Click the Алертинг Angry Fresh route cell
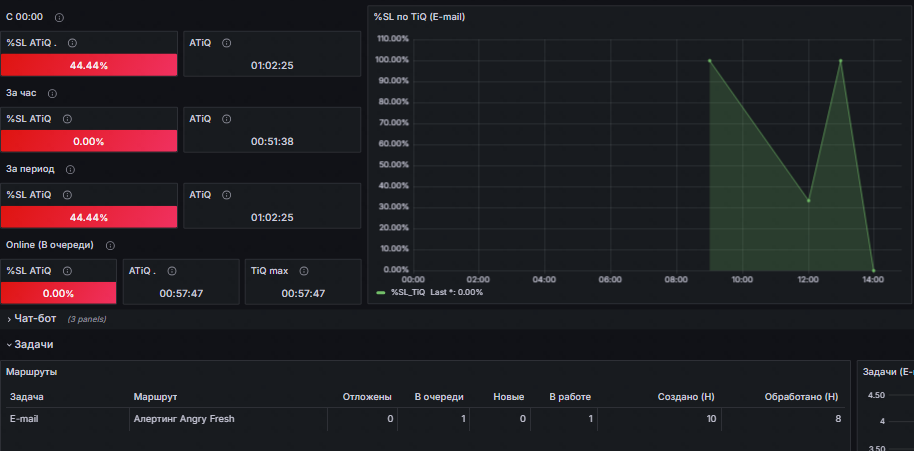 point(184,419)
